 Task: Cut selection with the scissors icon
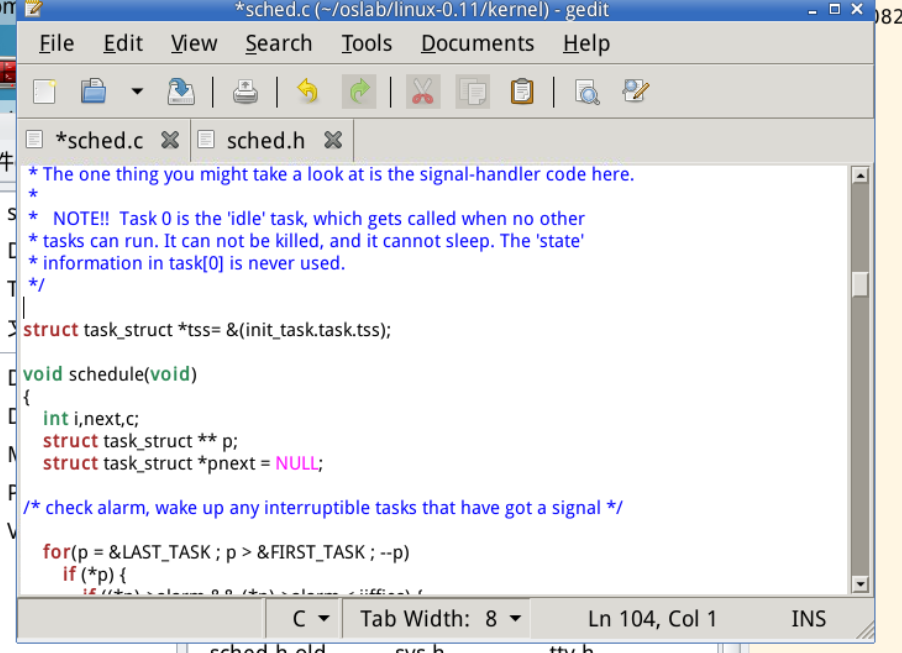[423, 92]
